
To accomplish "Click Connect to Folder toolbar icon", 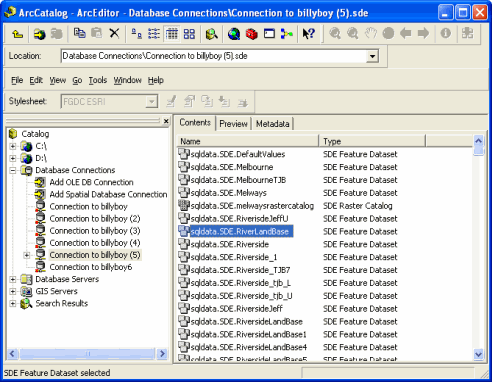I will tap(39, 34).
